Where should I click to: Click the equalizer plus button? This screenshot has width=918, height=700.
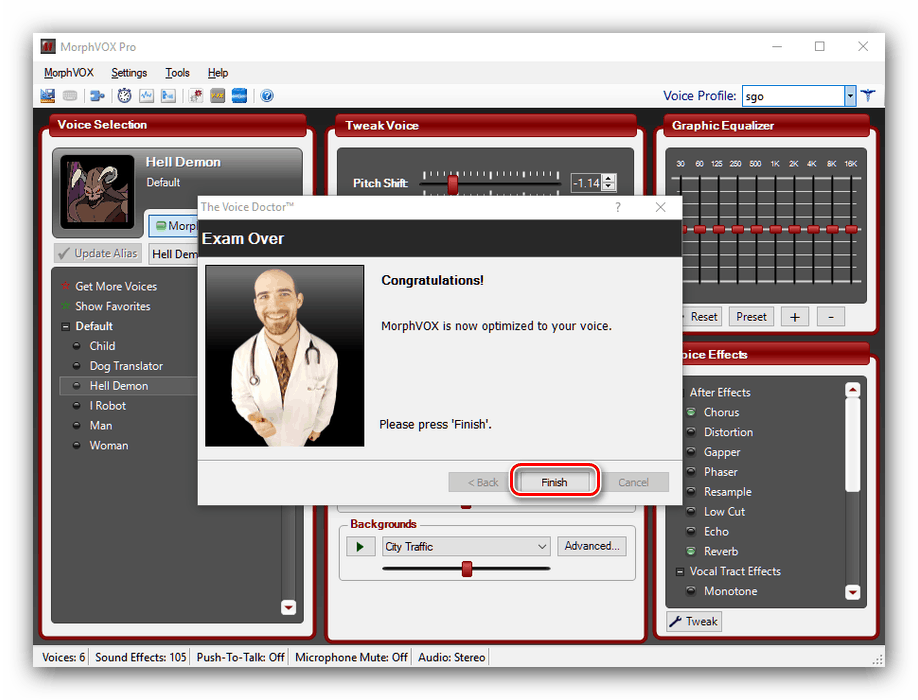click(x=794, y=317)
